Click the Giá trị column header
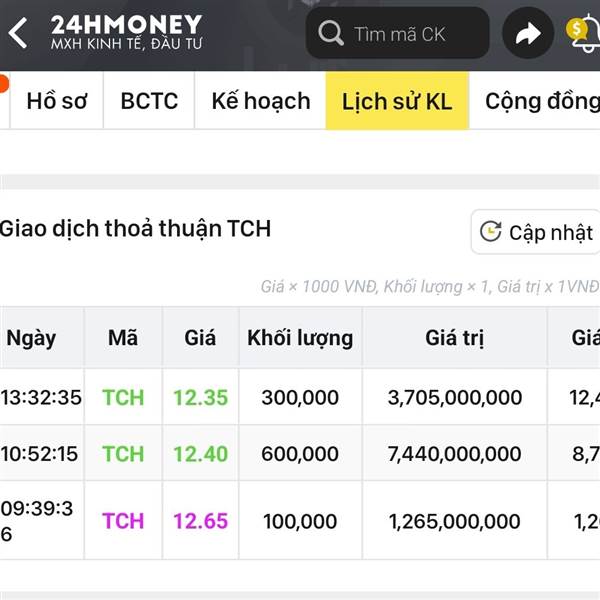600x600 pixels. 454,338
